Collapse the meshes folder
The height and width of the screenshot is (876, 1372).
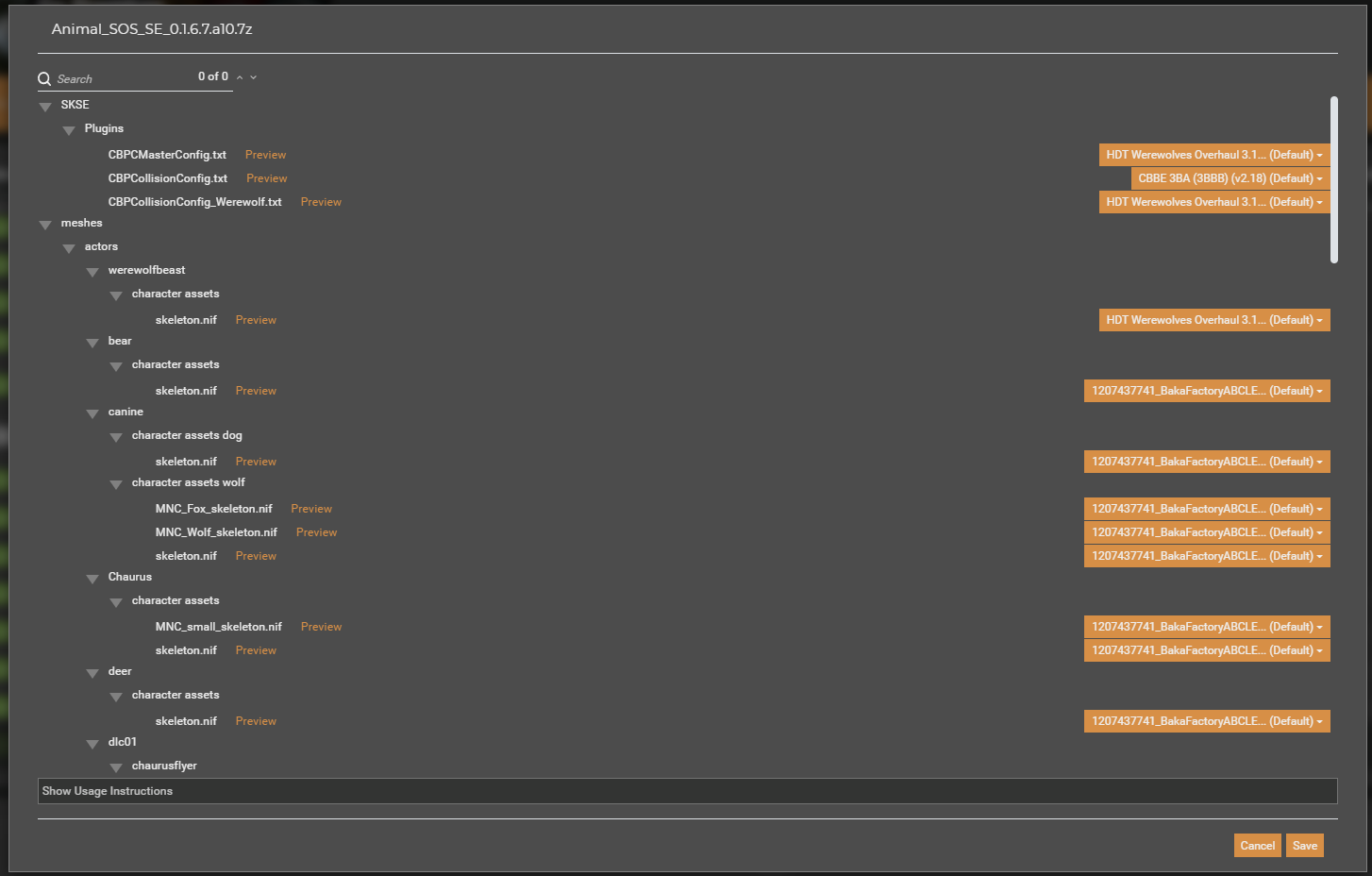pos(45,225)
